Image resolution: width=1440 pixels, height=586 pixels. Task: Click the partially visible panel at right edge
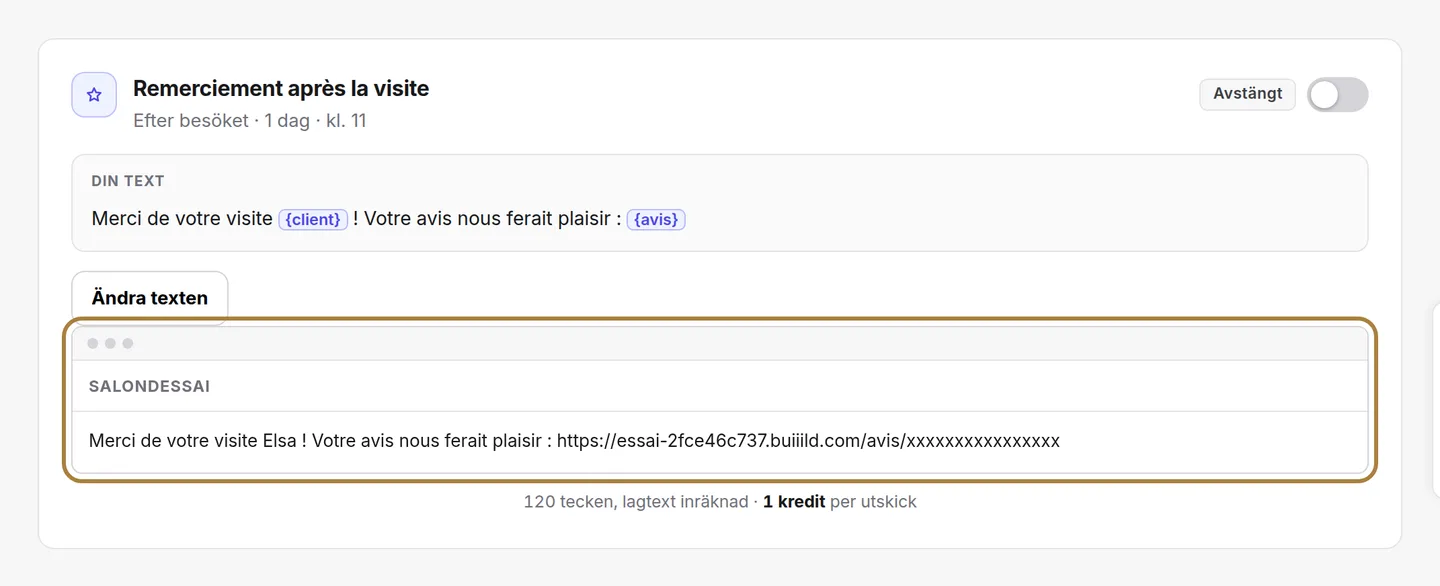1435,400
